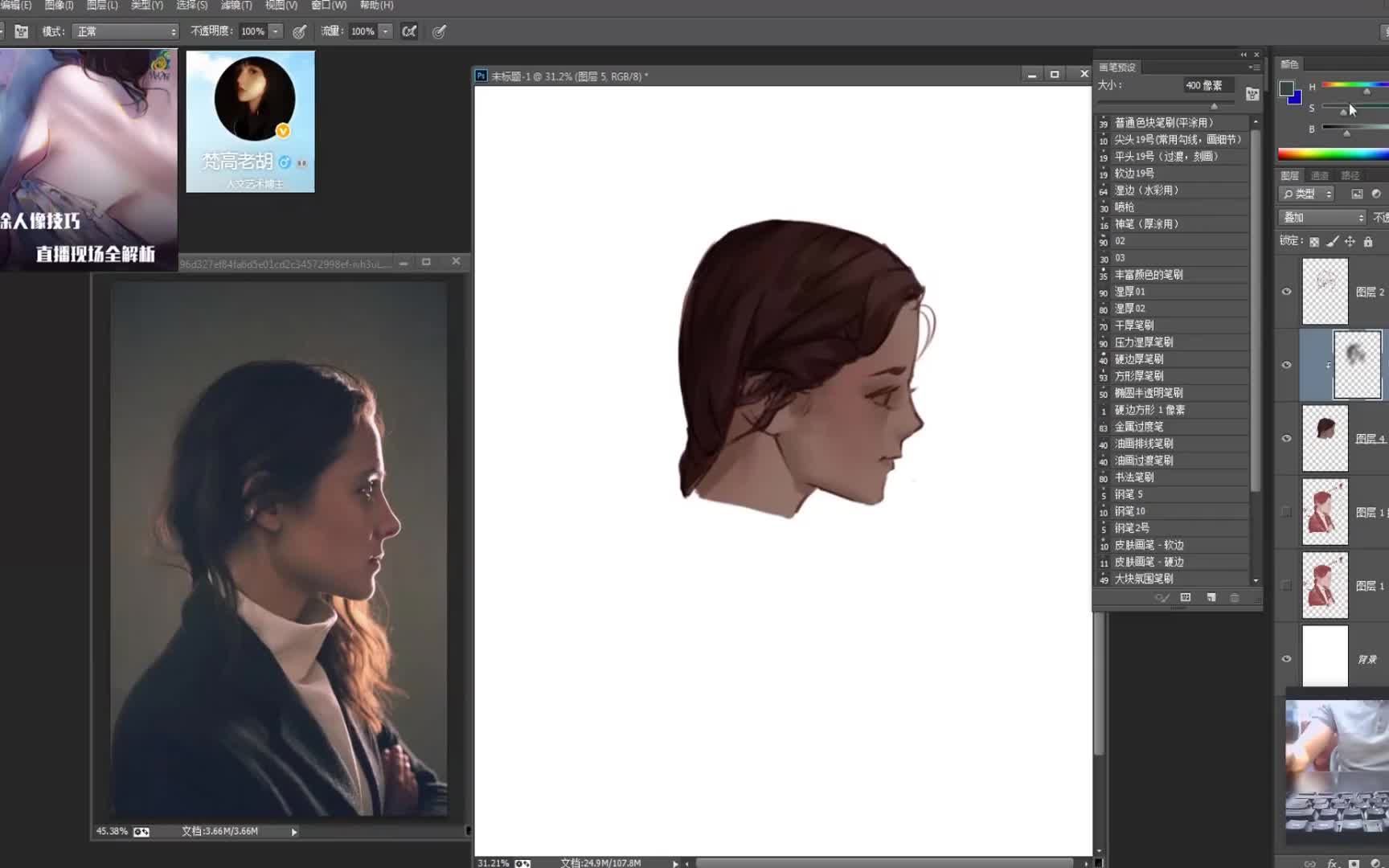Viewport: 1389px width, 868px height.
Task: Expand the opacity 100% dropdown arrow
Action: pyautogui.click(x=275, y=31)
